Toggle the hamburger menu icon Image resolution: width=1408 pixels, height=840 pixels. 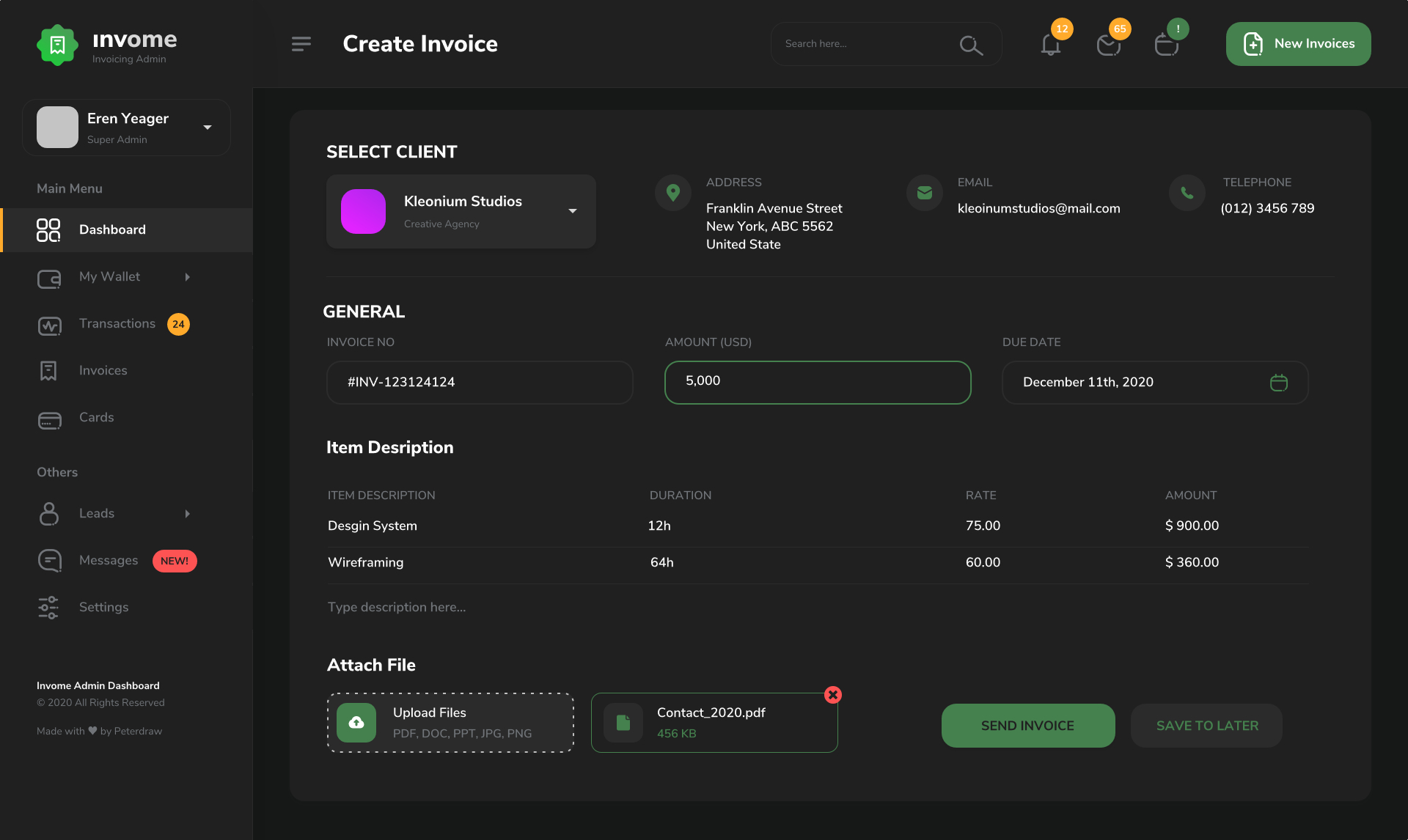point(301,44)
